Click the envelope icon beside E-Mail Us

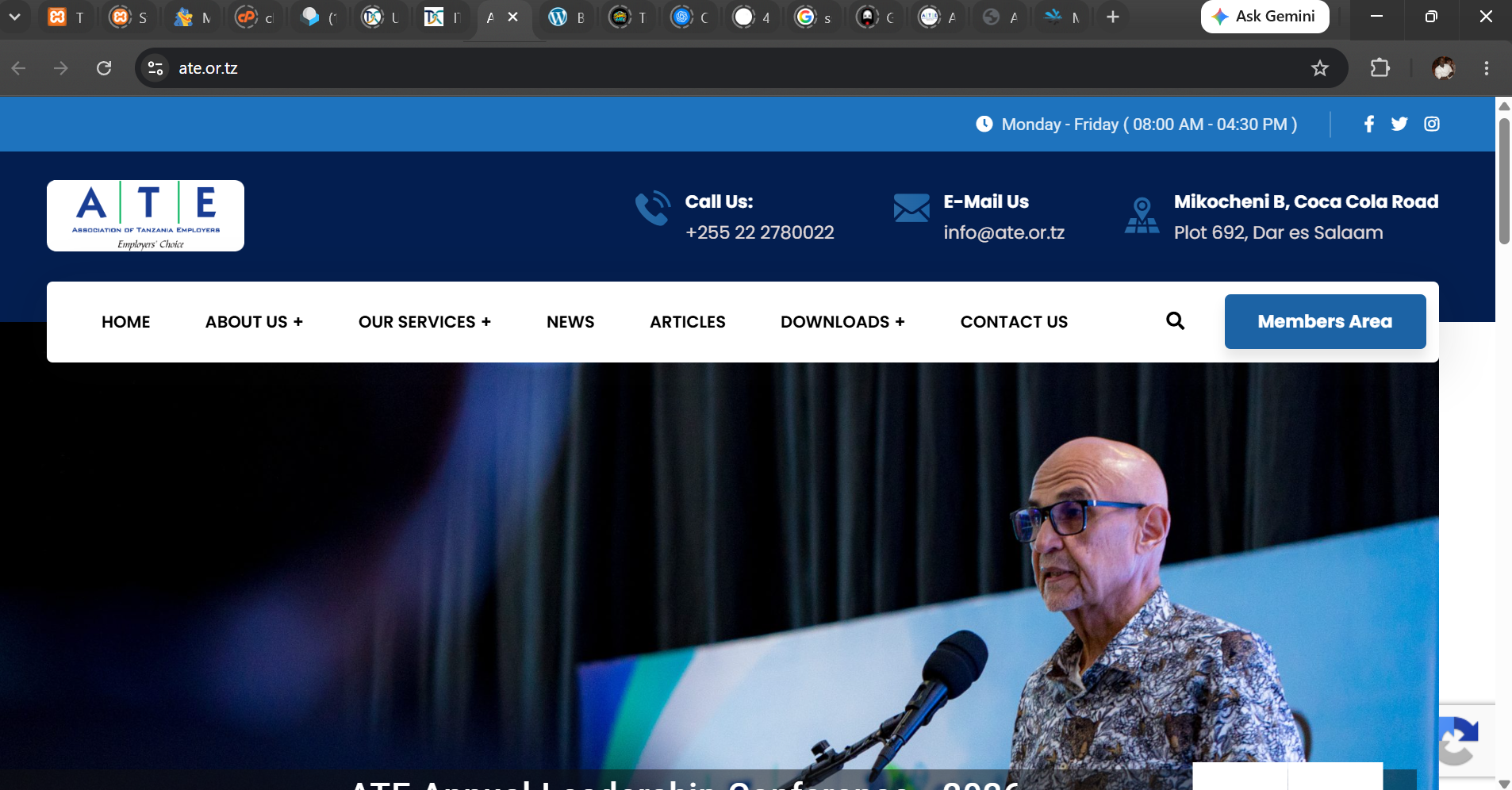pyautogui.click(x=911, y=208)
